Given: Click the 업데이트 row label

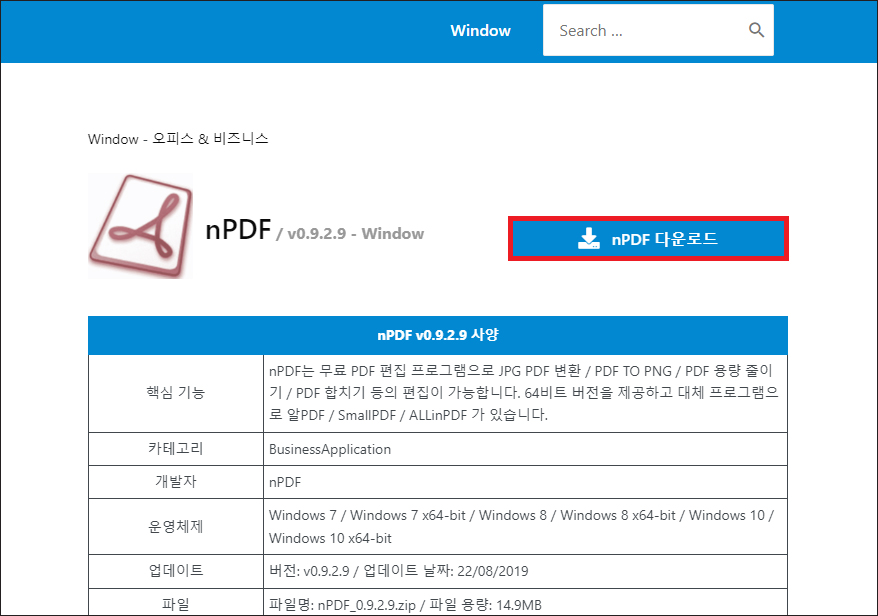Looking at the screenshot, I should (176, 571).
